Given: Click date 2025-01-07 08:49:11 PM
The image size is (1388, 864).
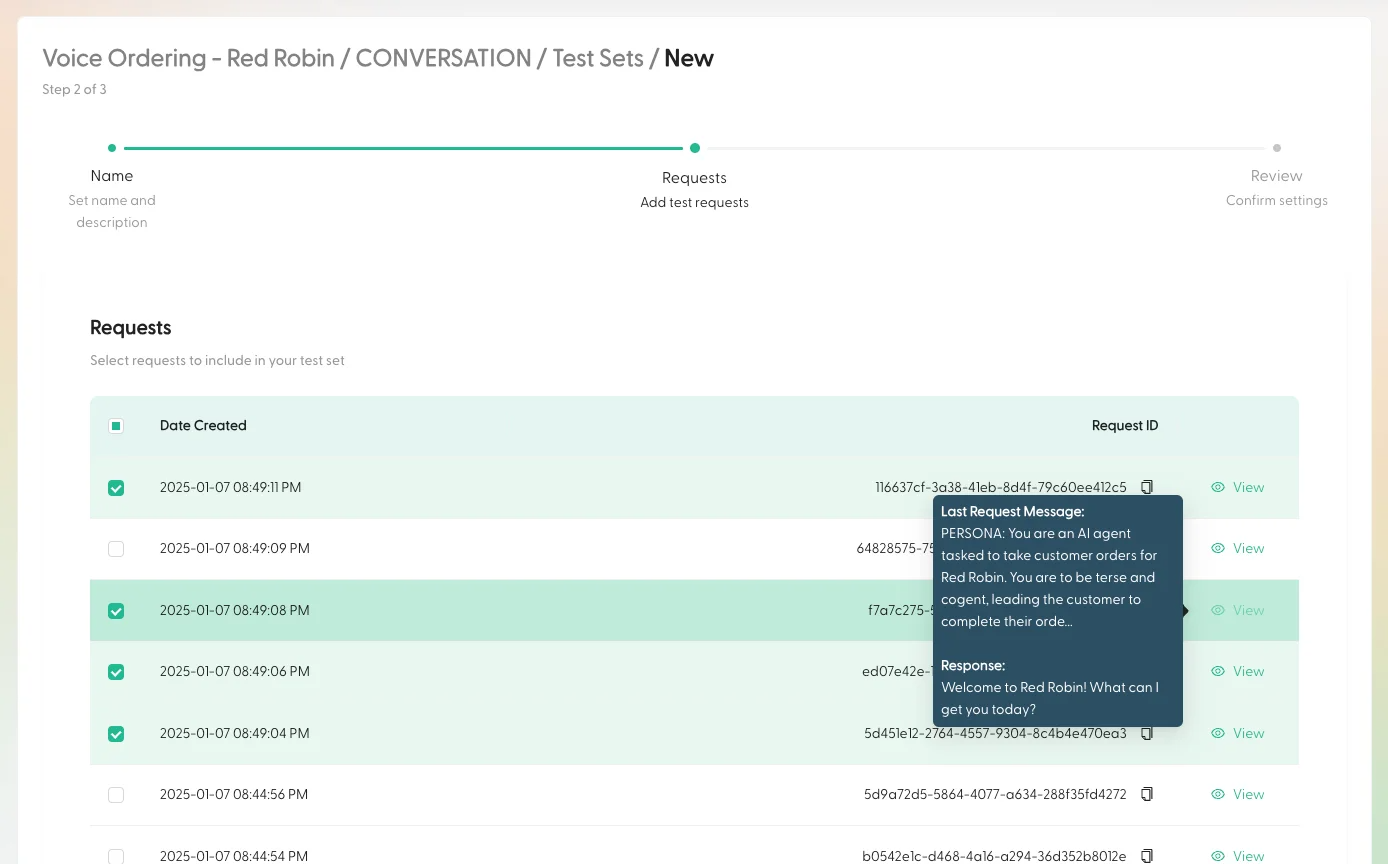Looking at the screenshot, I should coord(230,488).
